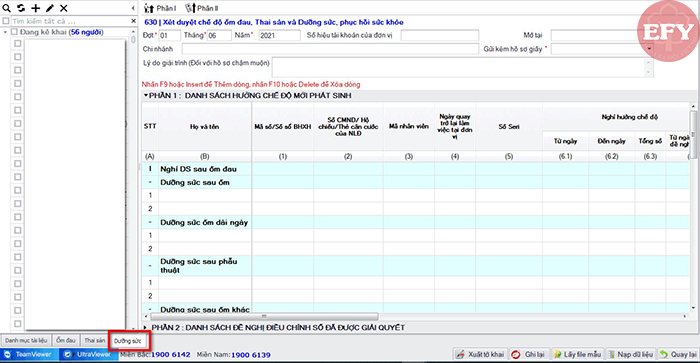
Task: Click the Tổng số column header
Action: click(650, 141)
